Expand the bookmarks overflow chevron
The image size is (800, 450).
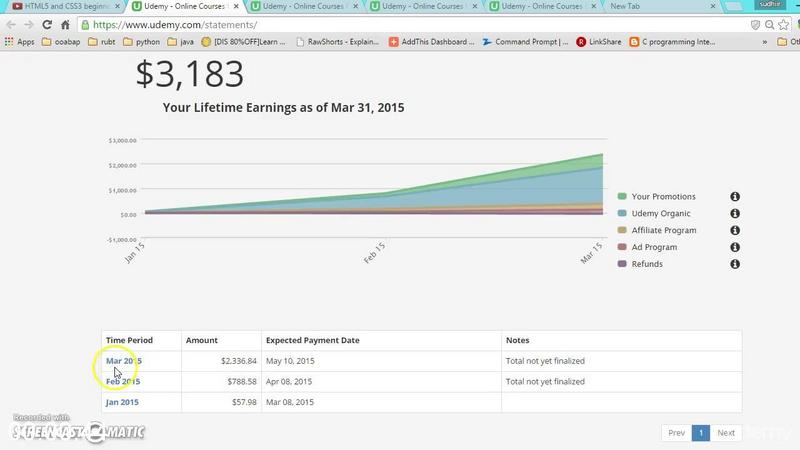coord(765,42)
